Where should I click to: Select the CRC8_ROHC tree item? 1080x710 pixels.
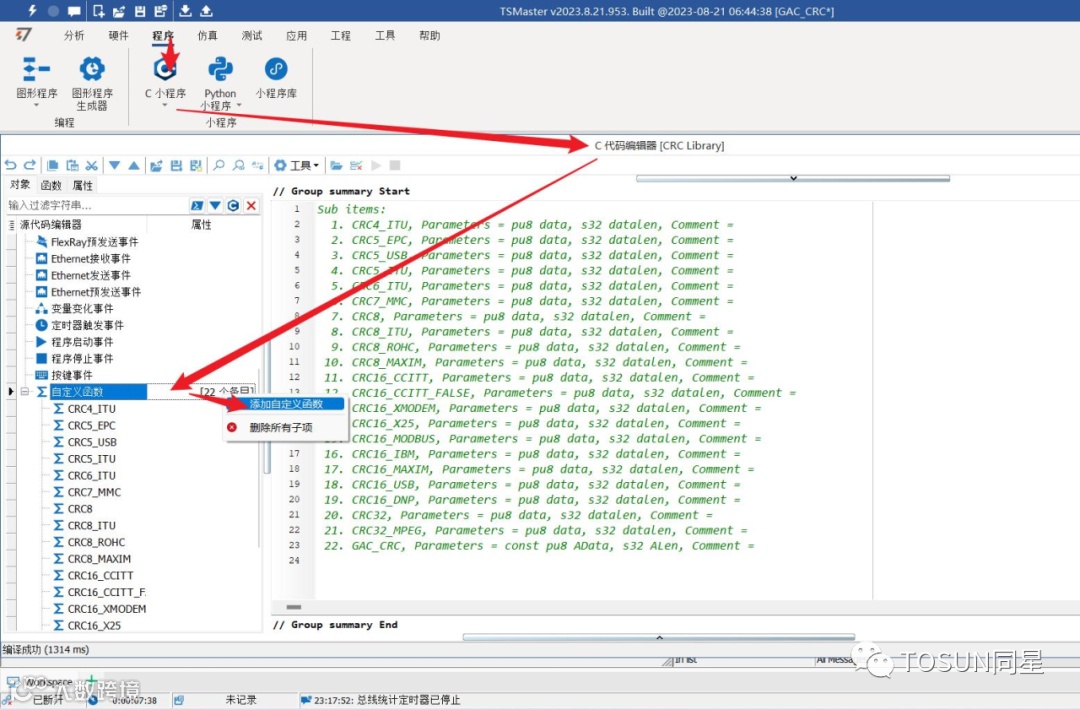pos(96,543)
